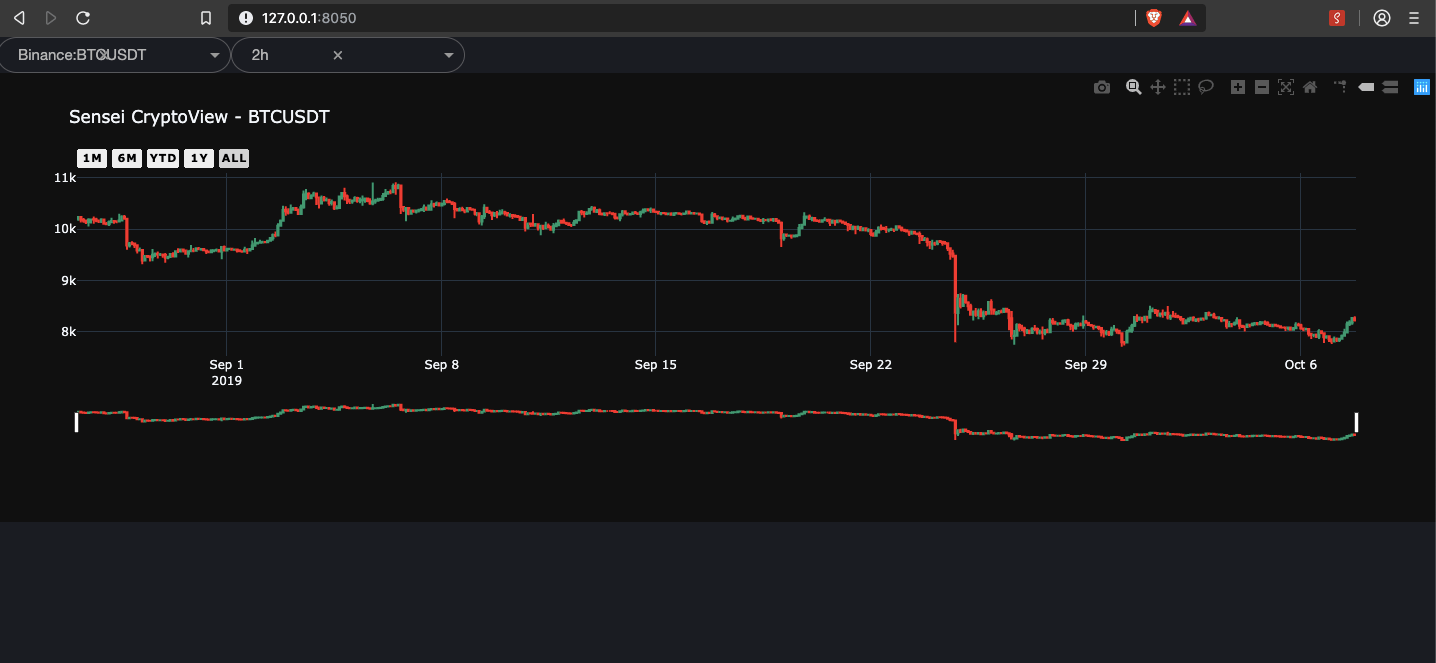The image size is (1436, 663).
Task: Click the left handle of the range slider
Action: tap(77, 421)
